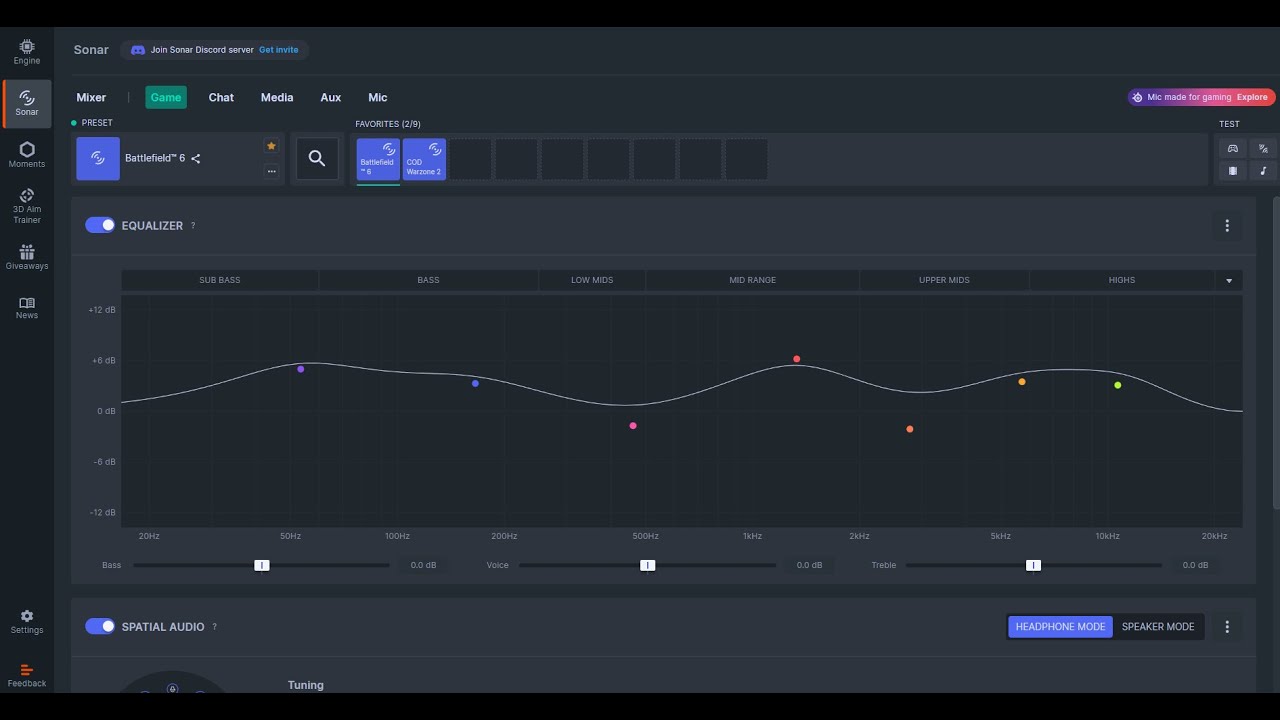Select the Battlefield 6 favorite preset
Screen dimensions: 1280x720
pos(378,159)
